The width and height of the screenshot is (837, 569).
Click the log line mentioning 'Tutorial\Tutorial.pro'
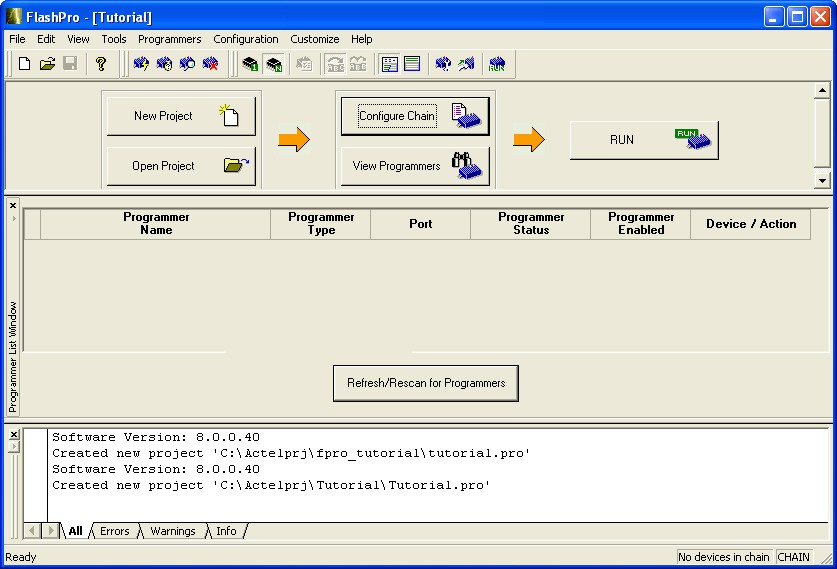coord(271,485)
